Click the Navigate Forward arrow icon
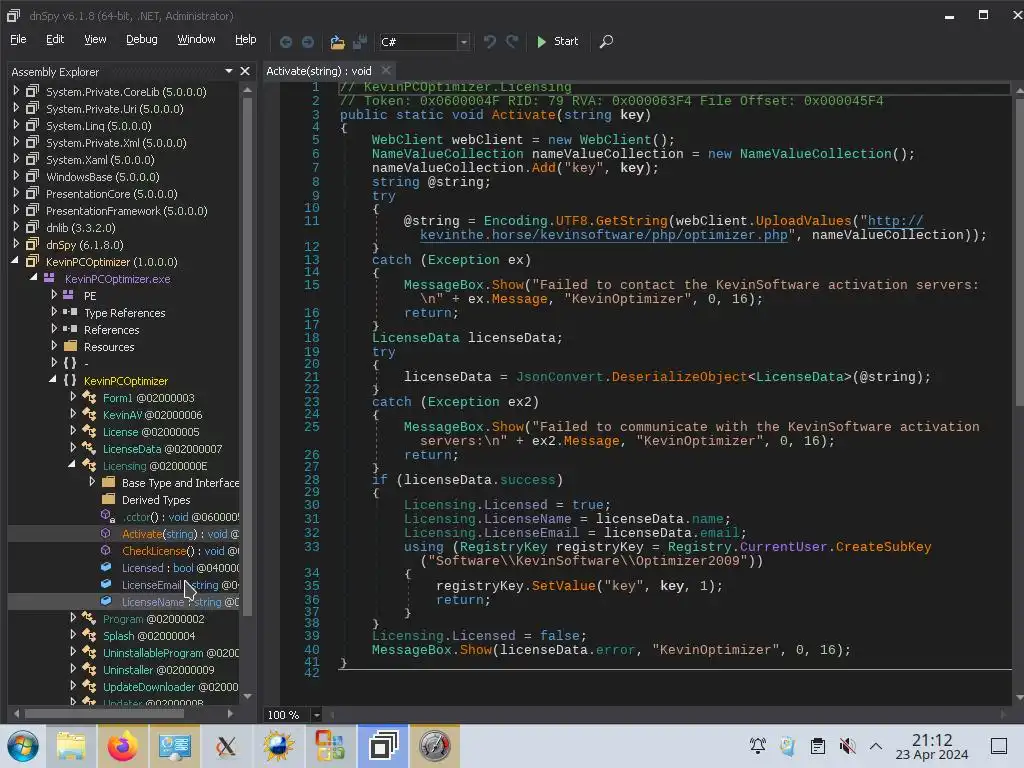 pyautogui.click(x=308, y=42)
